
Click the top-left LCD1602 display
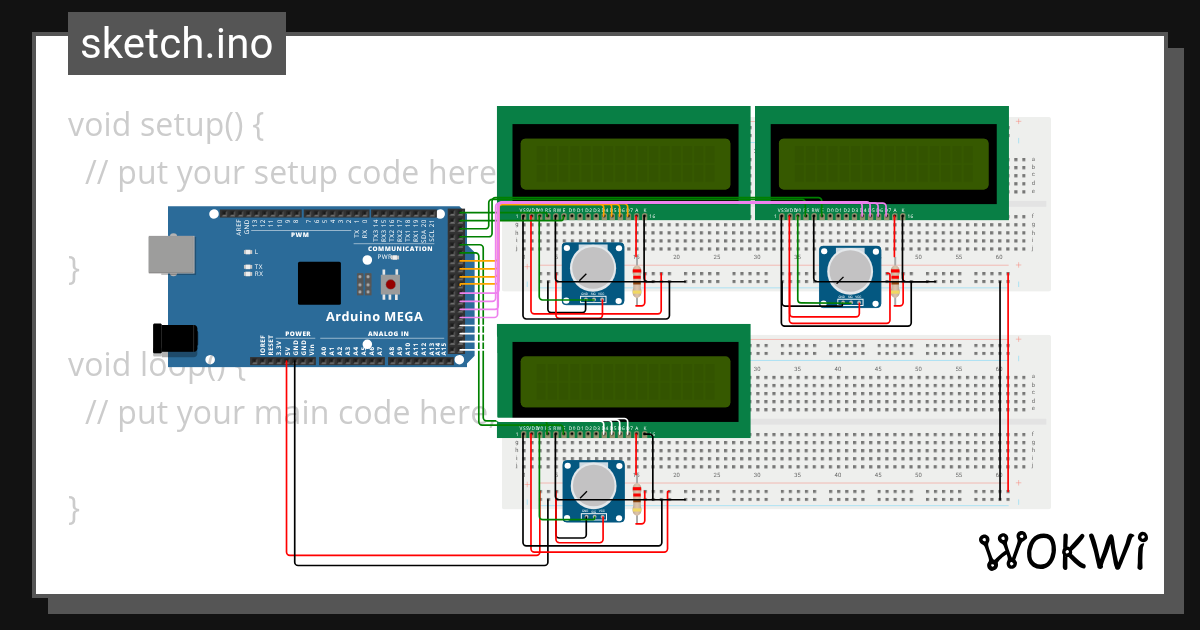click(625, 160)
